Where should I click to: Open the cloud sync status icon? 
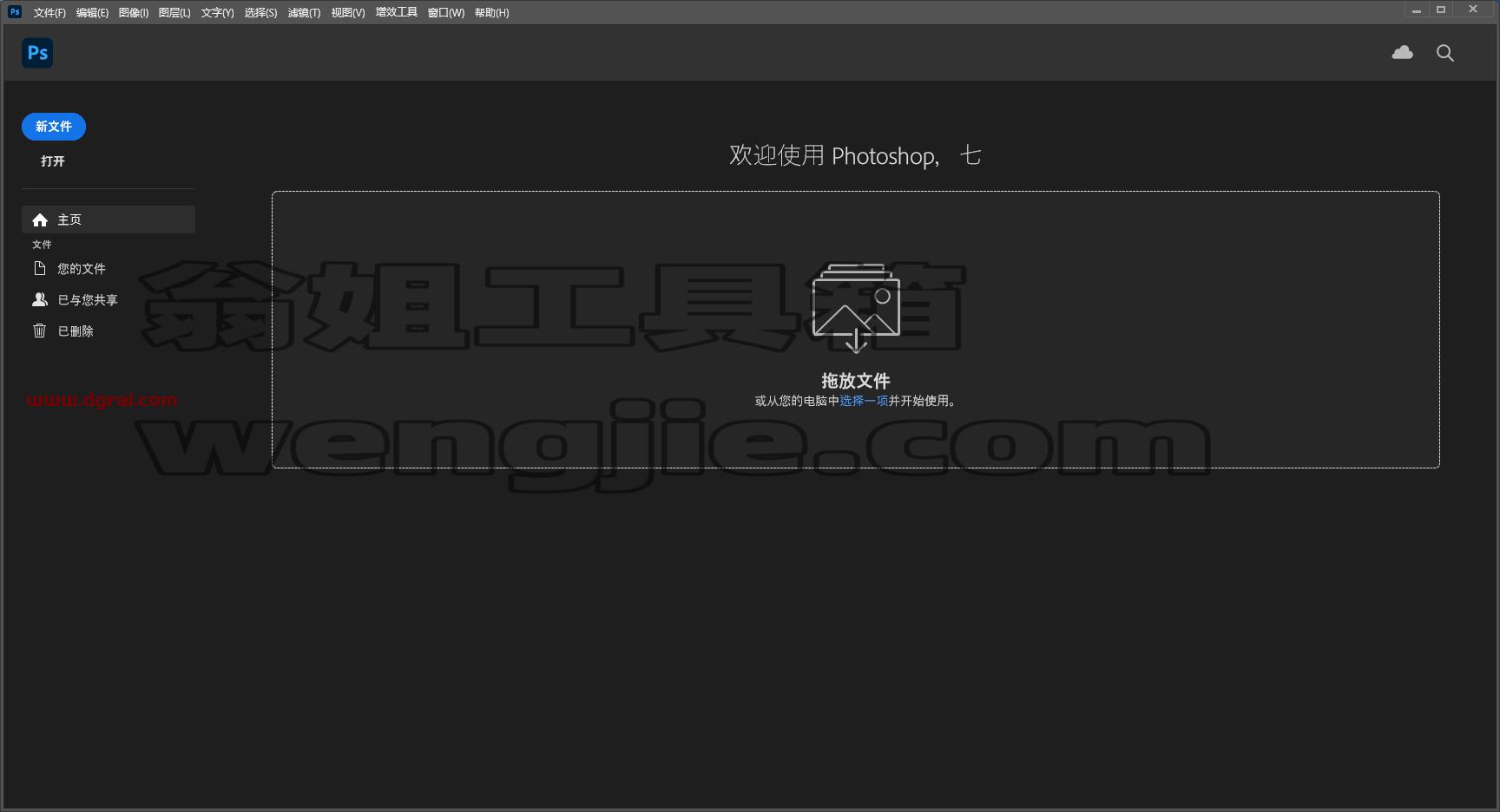pyautogui.click(x=1402, y=53)
